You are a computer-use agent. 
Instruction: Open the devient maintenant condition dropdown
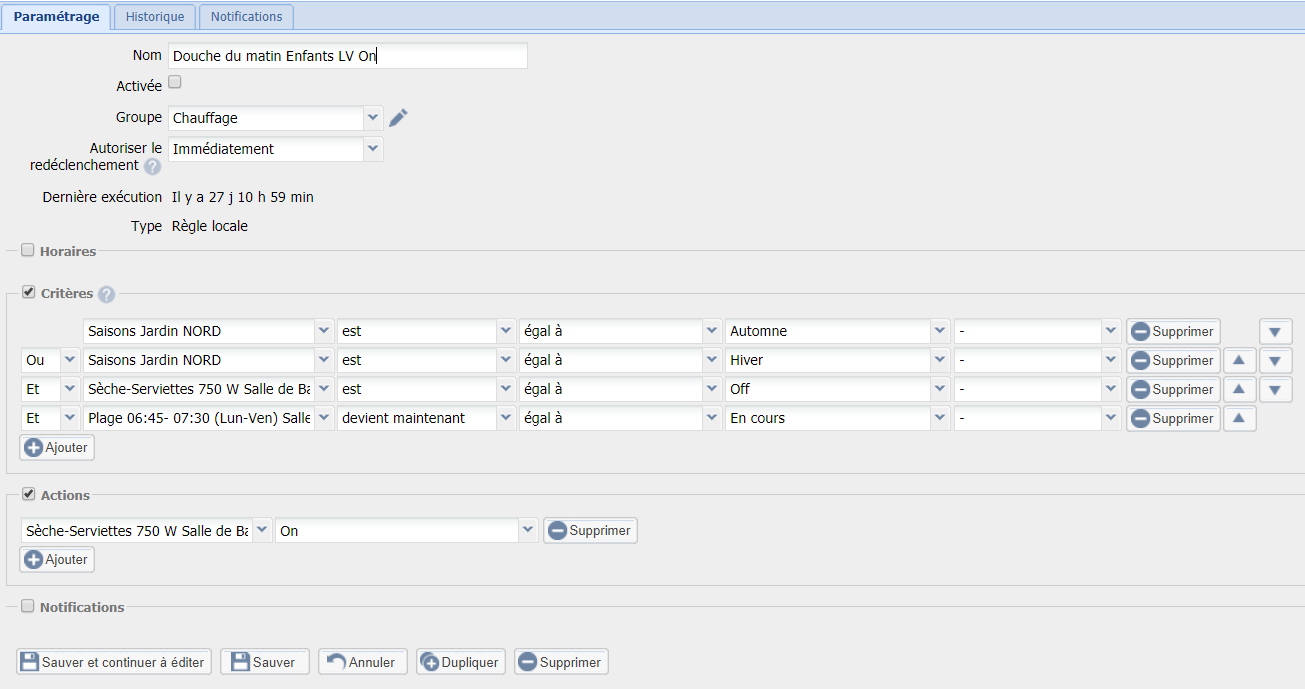point(507,418)
